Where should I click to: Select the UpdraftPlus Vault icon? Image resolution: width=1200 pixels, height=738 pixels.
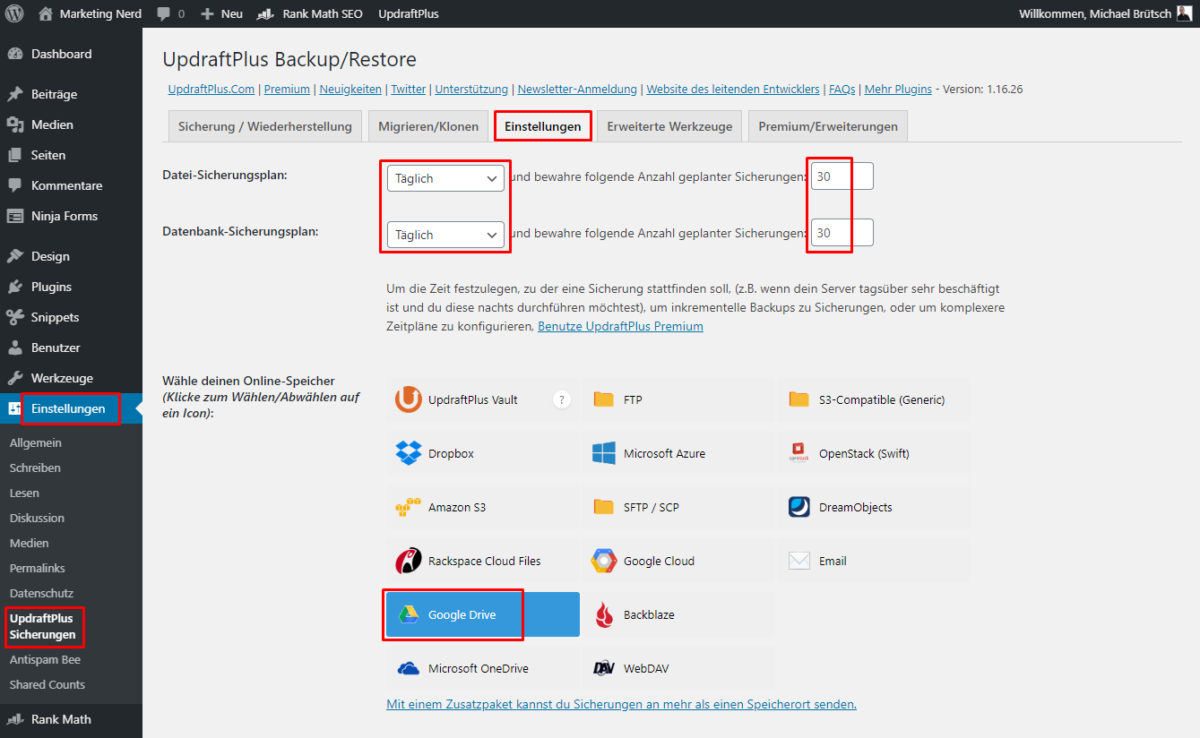coord(409,399)
